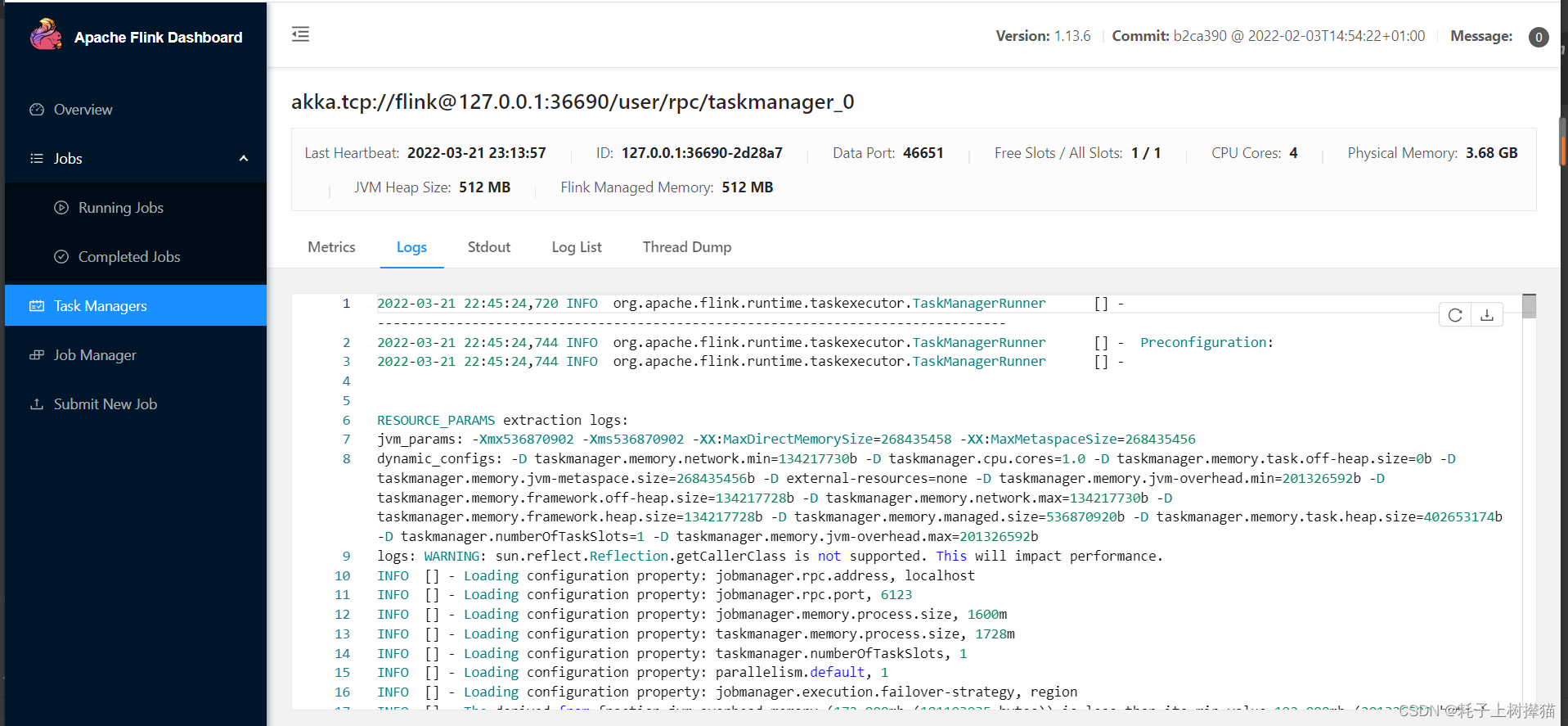
Task: Open the Thread Dump tab
Action: click(x=687, y=247)
